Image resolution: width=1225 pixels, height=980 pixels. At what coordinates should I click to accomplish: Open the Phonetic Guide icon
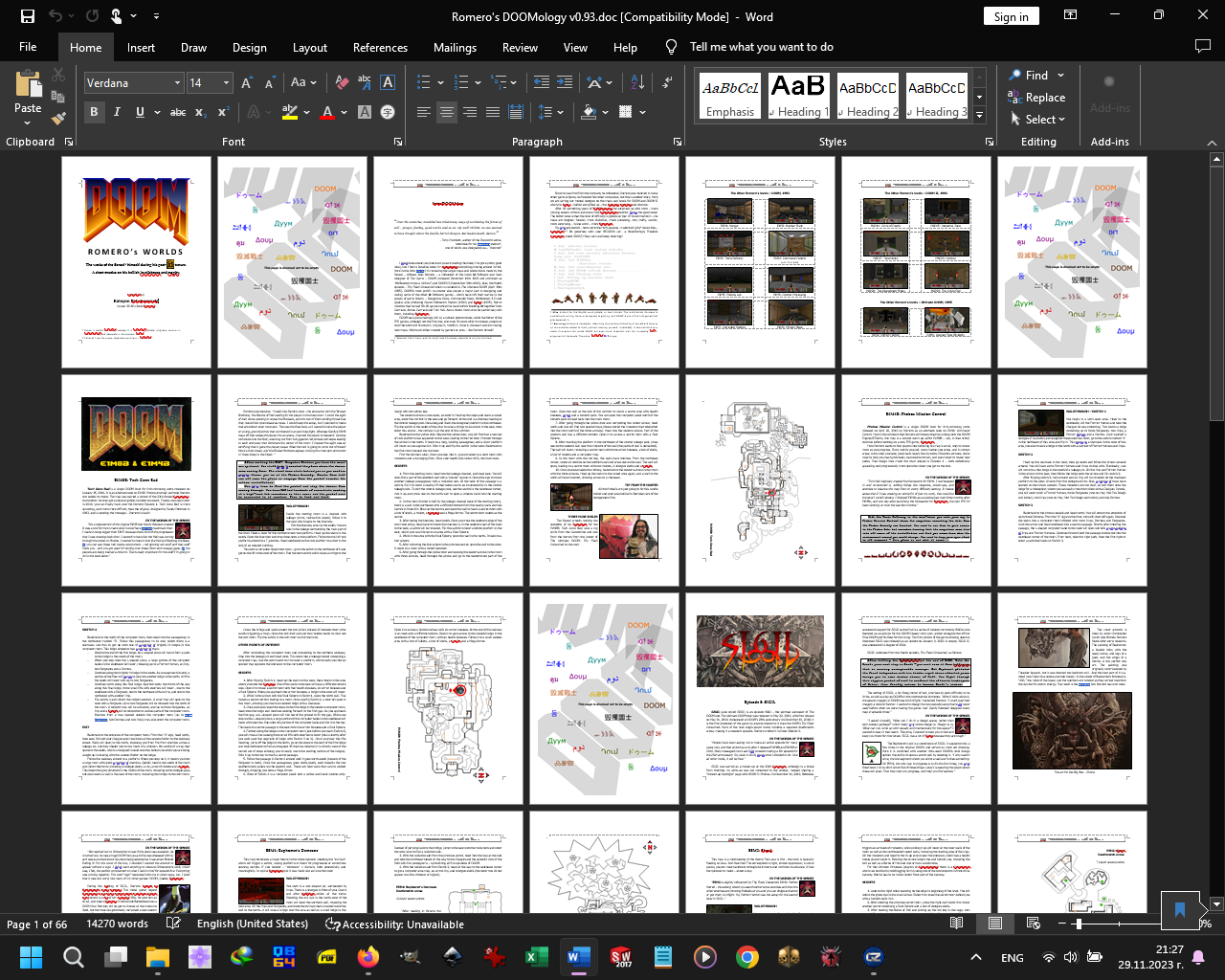pos(365,83)
